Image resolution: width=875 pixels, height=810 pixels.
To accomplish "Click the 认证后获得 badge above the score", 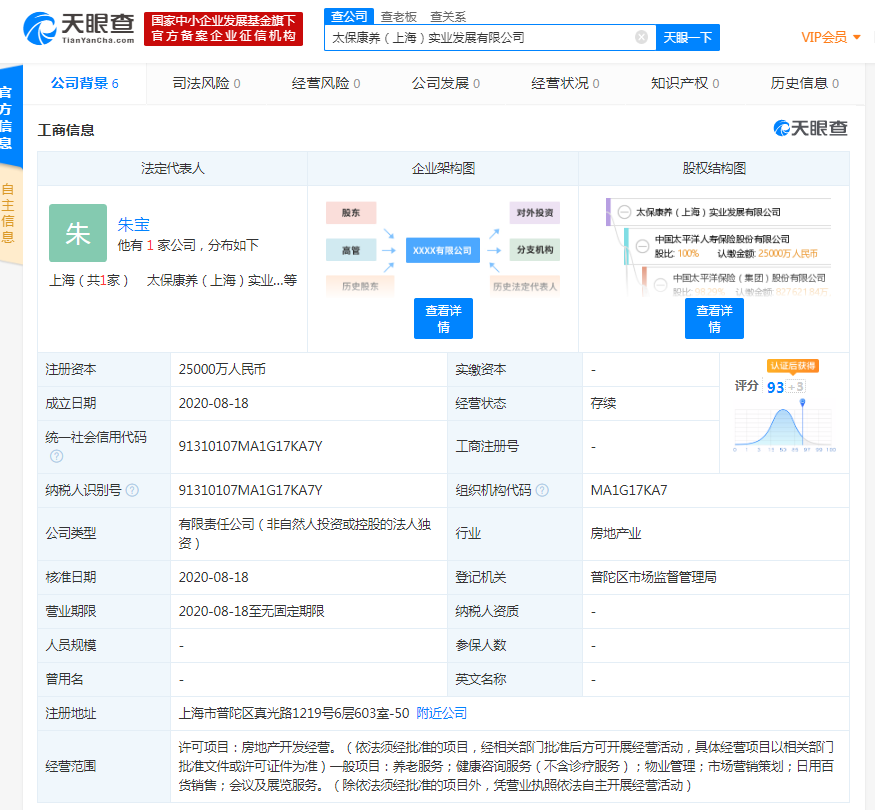I will click(x=793, y=366).
